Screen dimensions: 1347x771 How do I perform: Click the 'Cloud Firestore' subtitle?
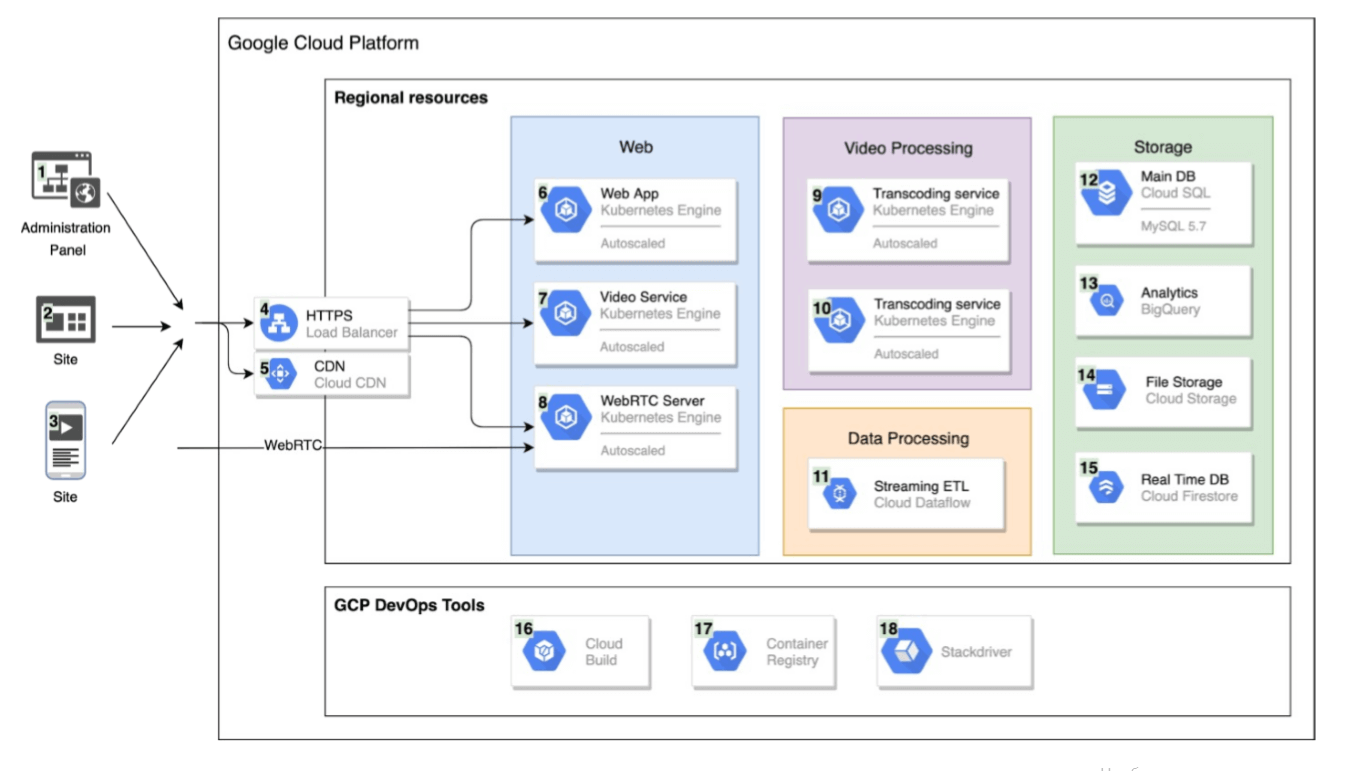pos(1189,496)
